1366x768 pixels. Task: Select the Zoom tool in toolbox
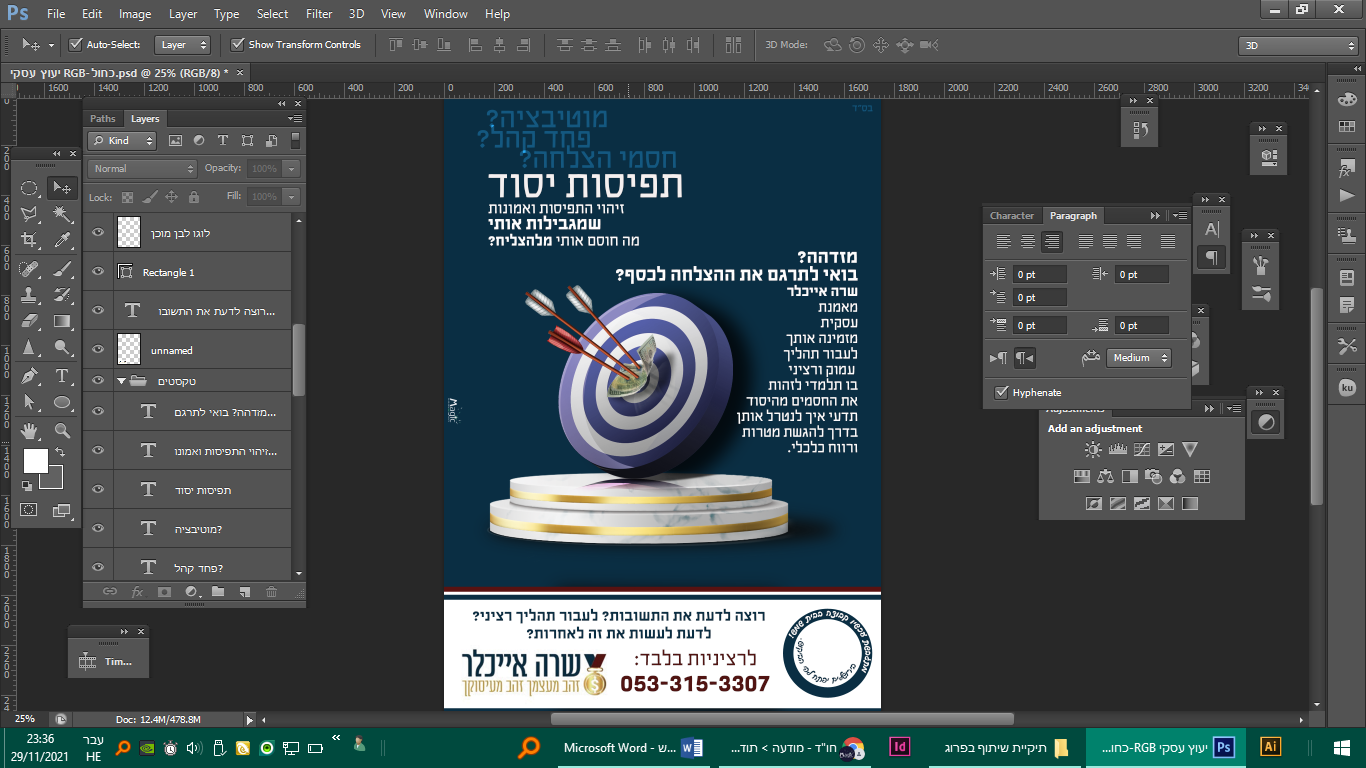pyautogui.click(x=62, y=430)
